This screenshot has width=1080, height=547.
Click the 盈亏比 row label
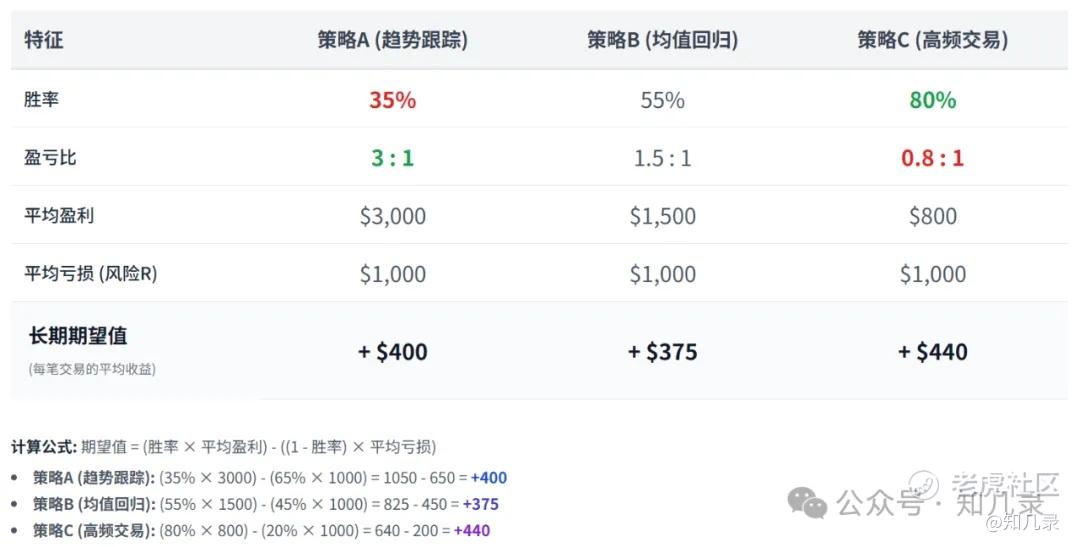point(50,157)
